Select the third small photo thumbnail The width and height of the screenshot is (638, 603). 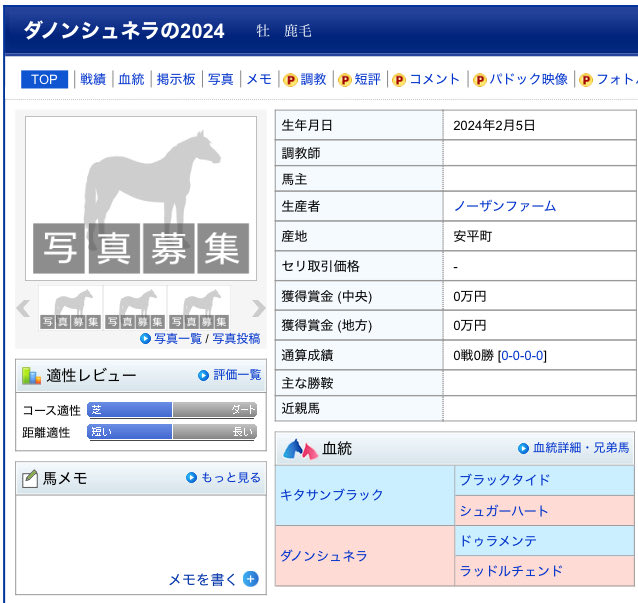tap(199, 308)
